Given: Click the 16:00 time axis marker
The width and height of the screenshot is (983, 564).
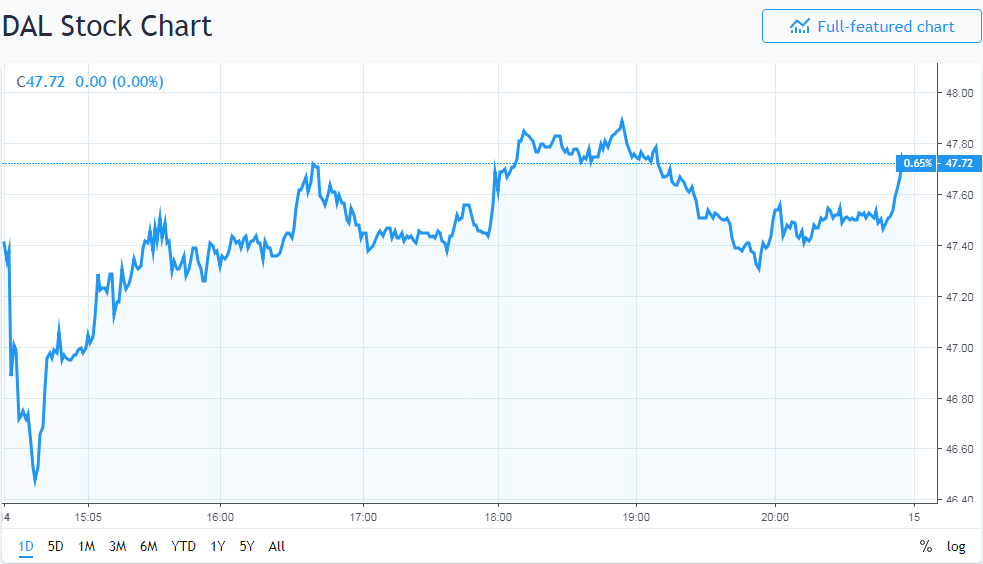Looking at the screenshot, I should [x=220, y=517].
